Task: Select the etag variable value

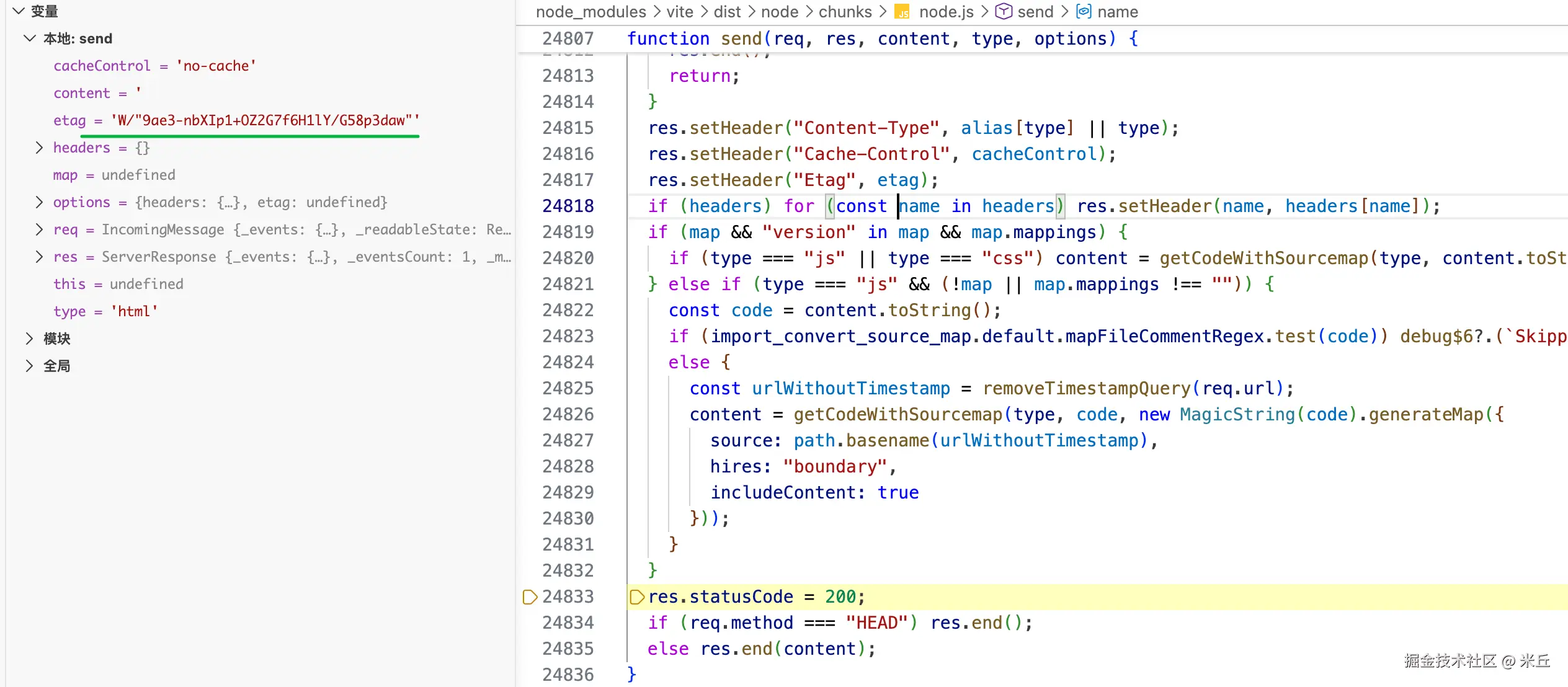Action: (x=265, y=120)
